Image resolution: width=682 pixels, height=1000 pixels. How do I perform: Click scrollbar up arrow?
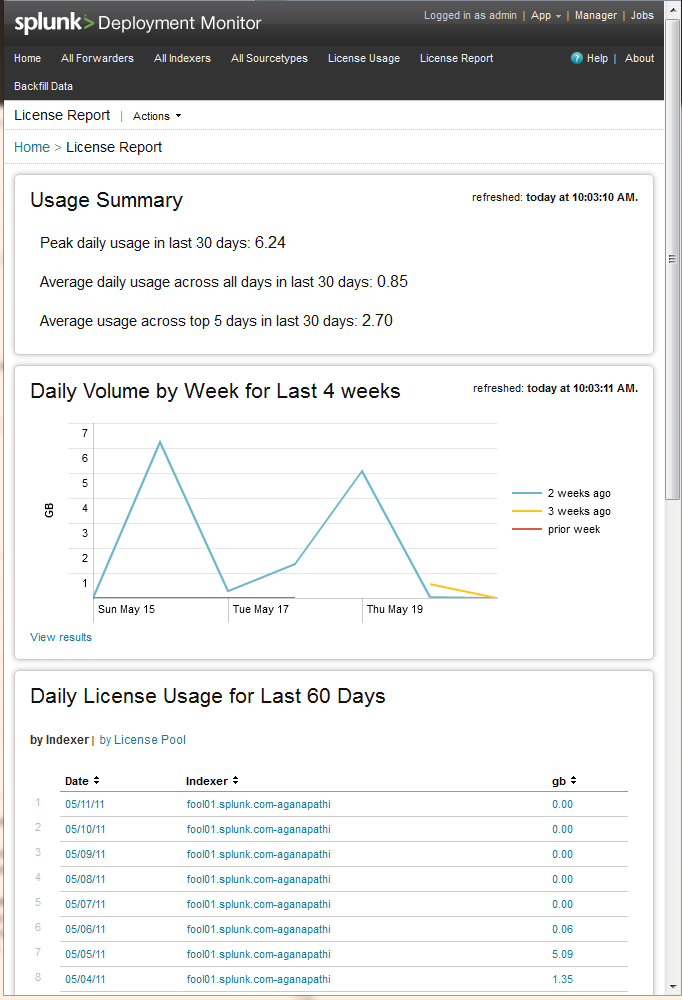coord(672,10)
